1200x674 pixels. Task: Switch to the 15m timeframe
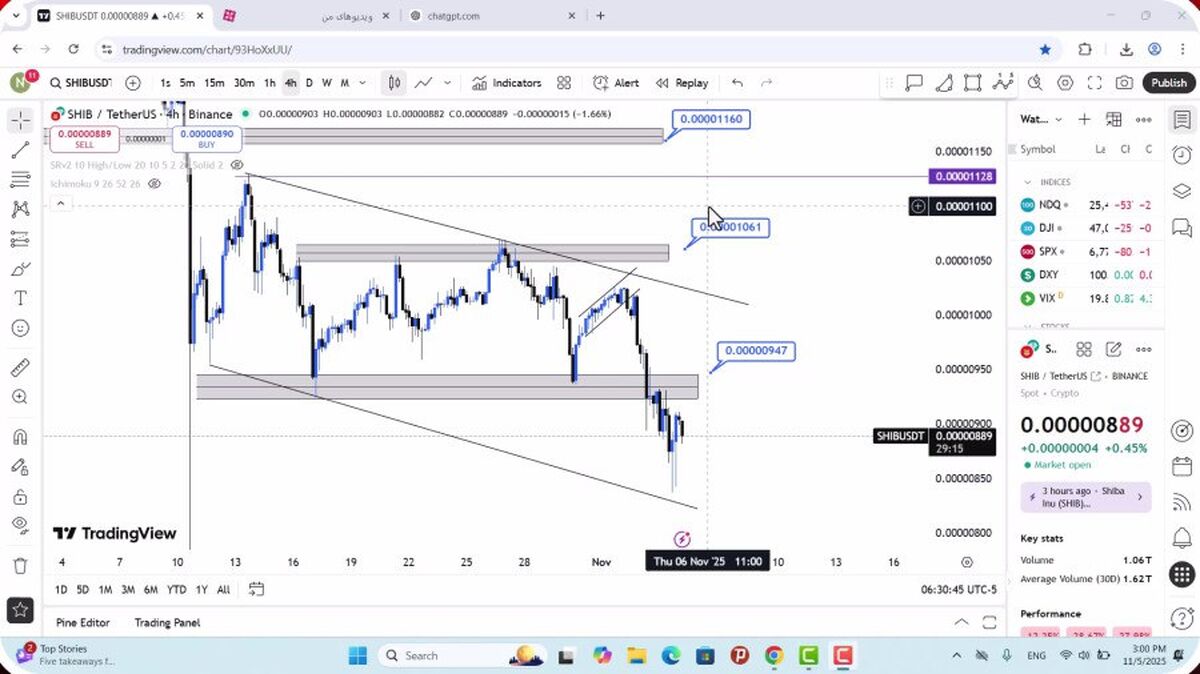pos(214,83)
